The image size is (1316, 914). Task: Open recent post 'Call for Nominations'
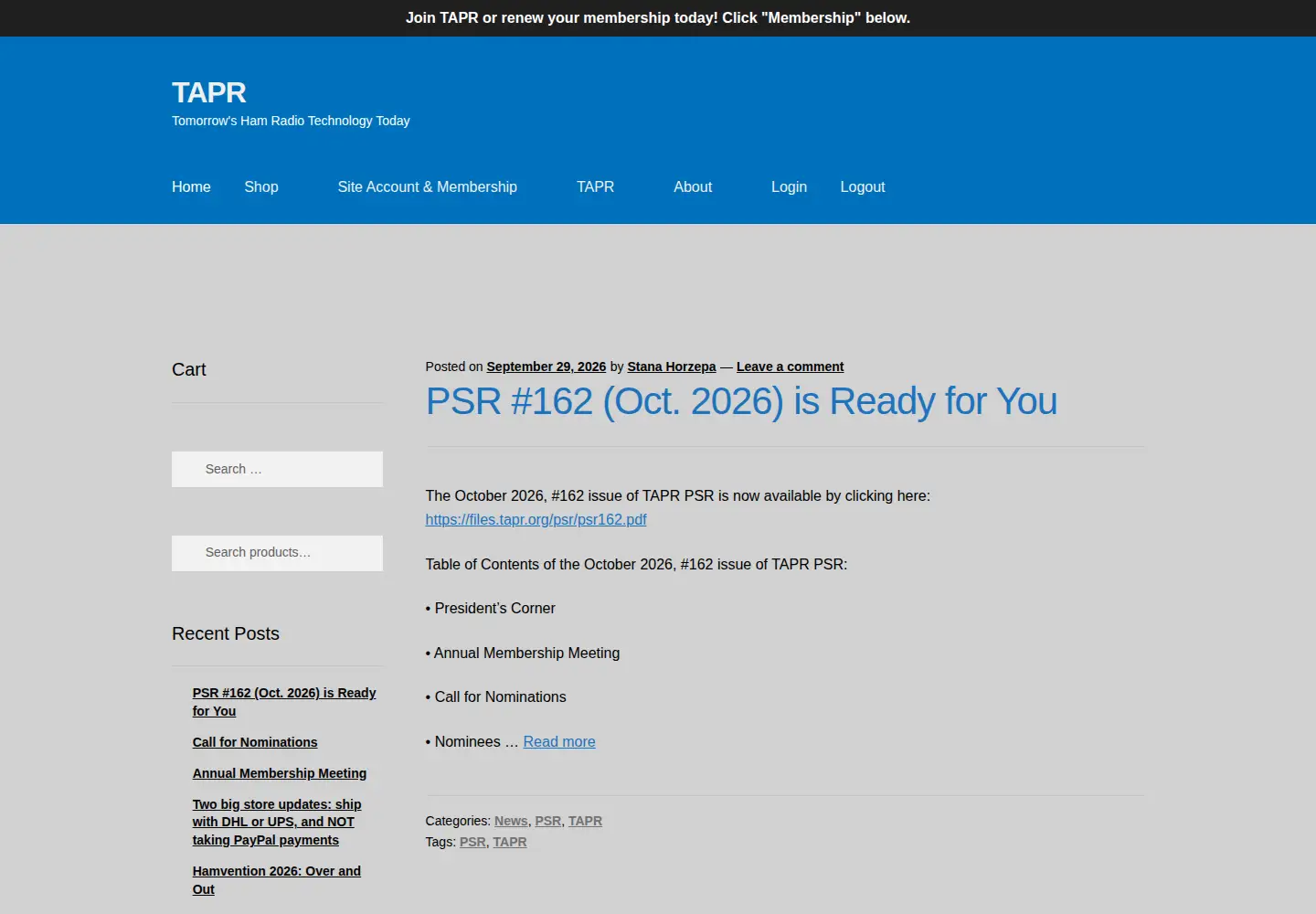tap(255, 742)
